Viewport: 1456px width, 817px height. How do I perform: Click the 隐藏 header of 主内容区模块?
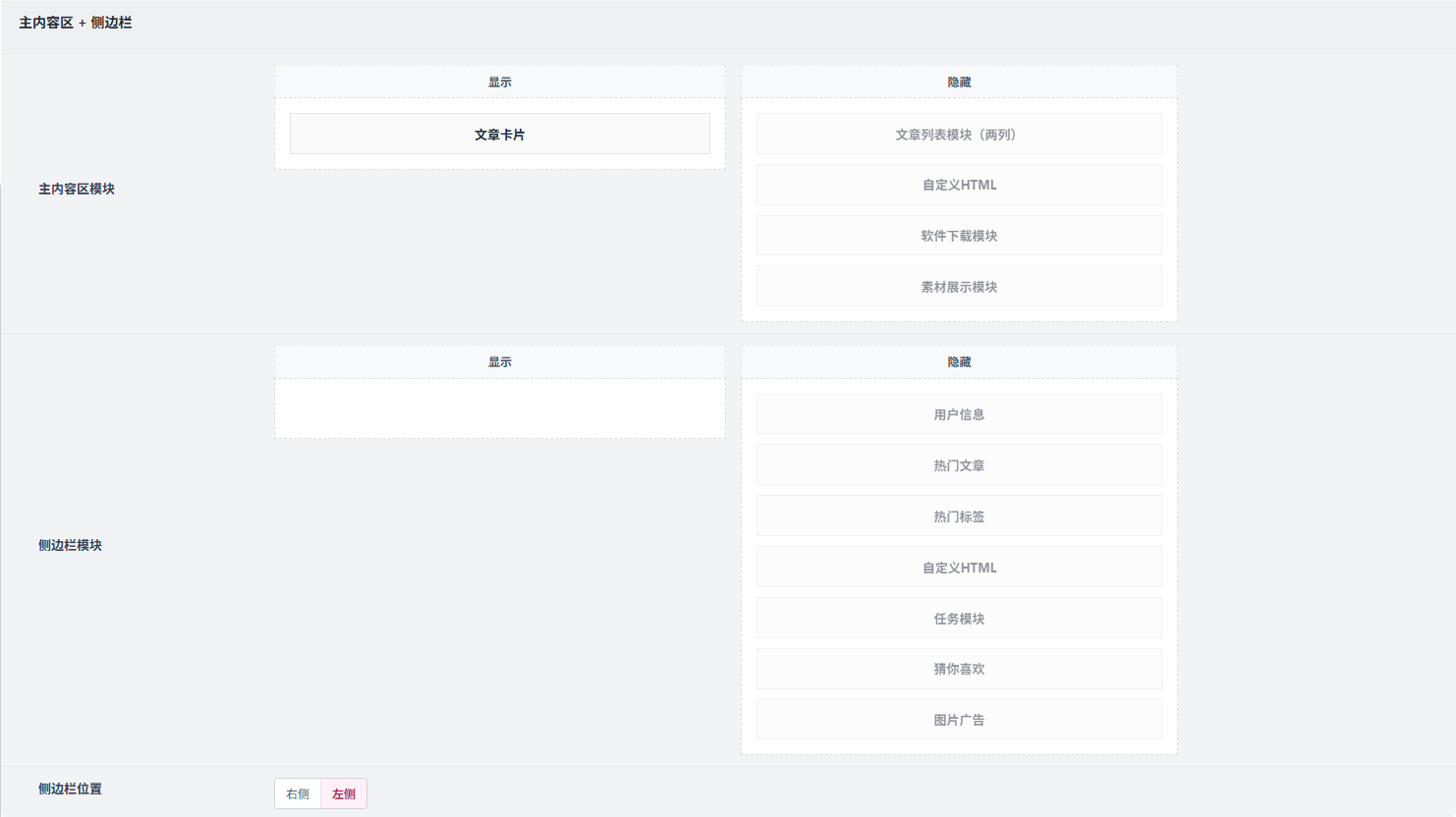click(x=959, y=82)
